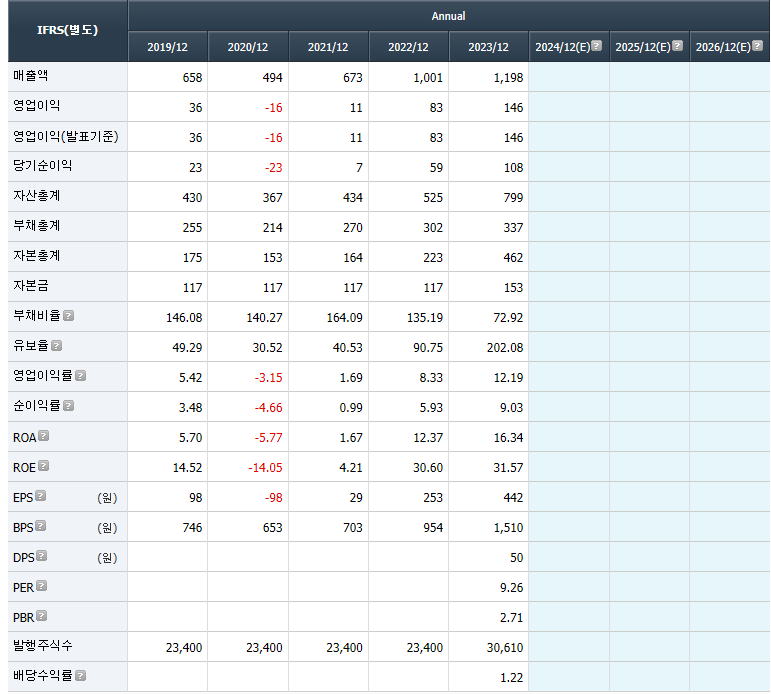Open the 영업이익률 help tooltip icon
This screenshot has width=771, height=694.
(81, 376)
